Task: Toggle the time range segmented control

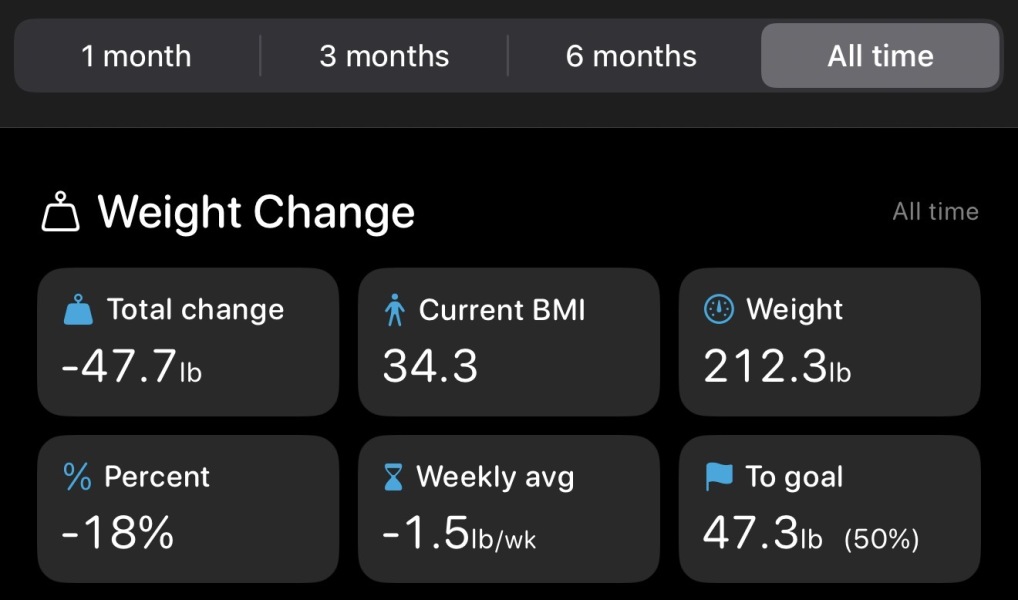Action: click(x=509, y=56)
